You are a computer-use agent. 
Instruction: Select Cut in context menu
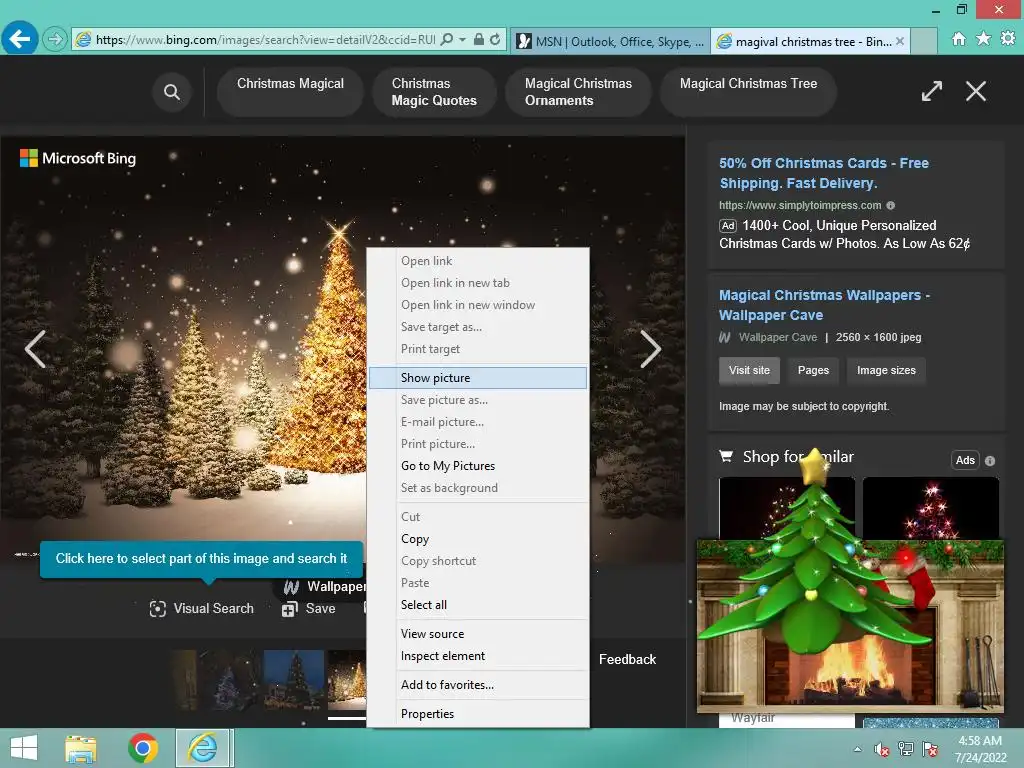[x=478, y=517]
